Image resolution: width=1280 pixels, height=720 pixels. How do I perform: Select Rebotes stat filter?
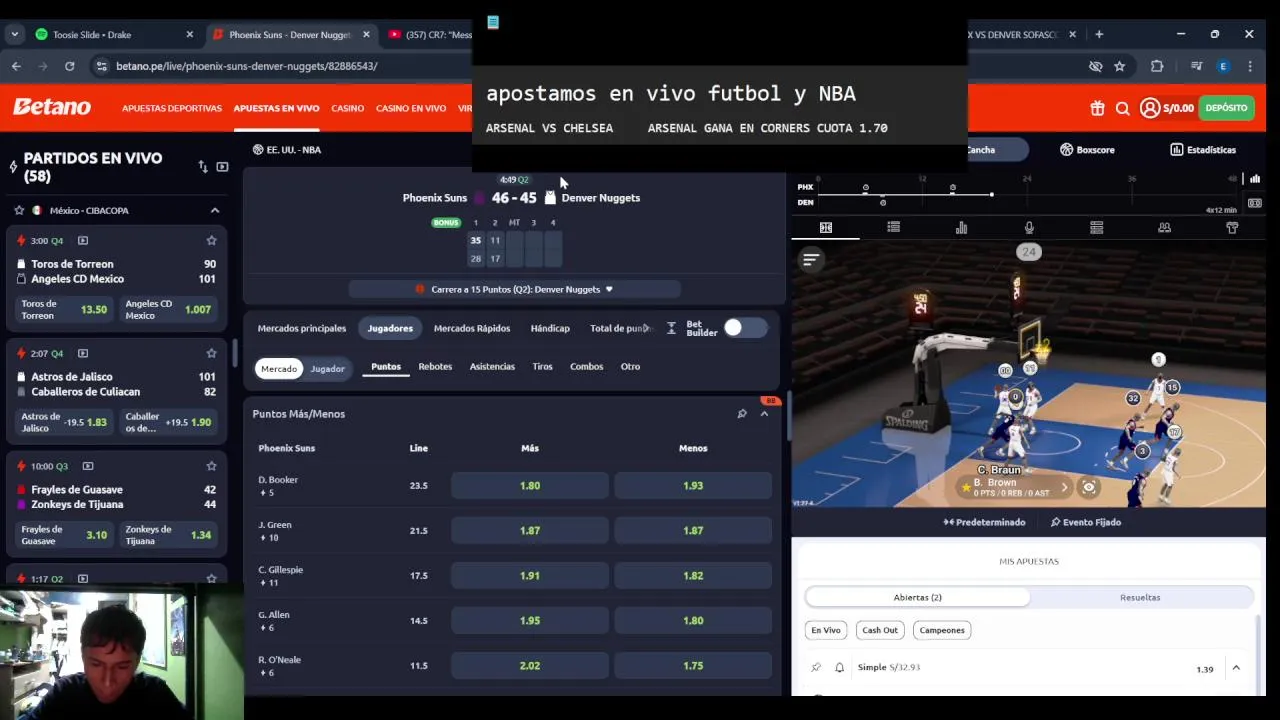435,367
